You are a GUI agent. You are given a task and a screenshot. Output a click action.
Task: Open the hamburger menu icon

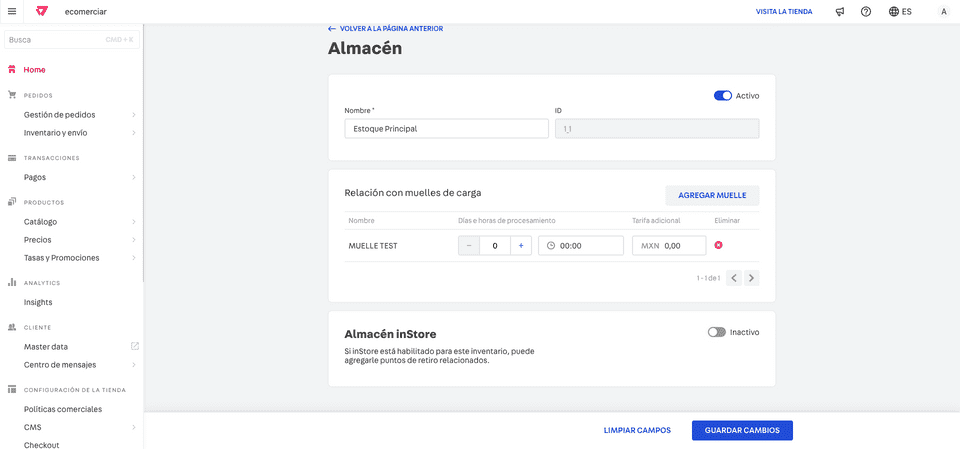[x=12, y=12]
